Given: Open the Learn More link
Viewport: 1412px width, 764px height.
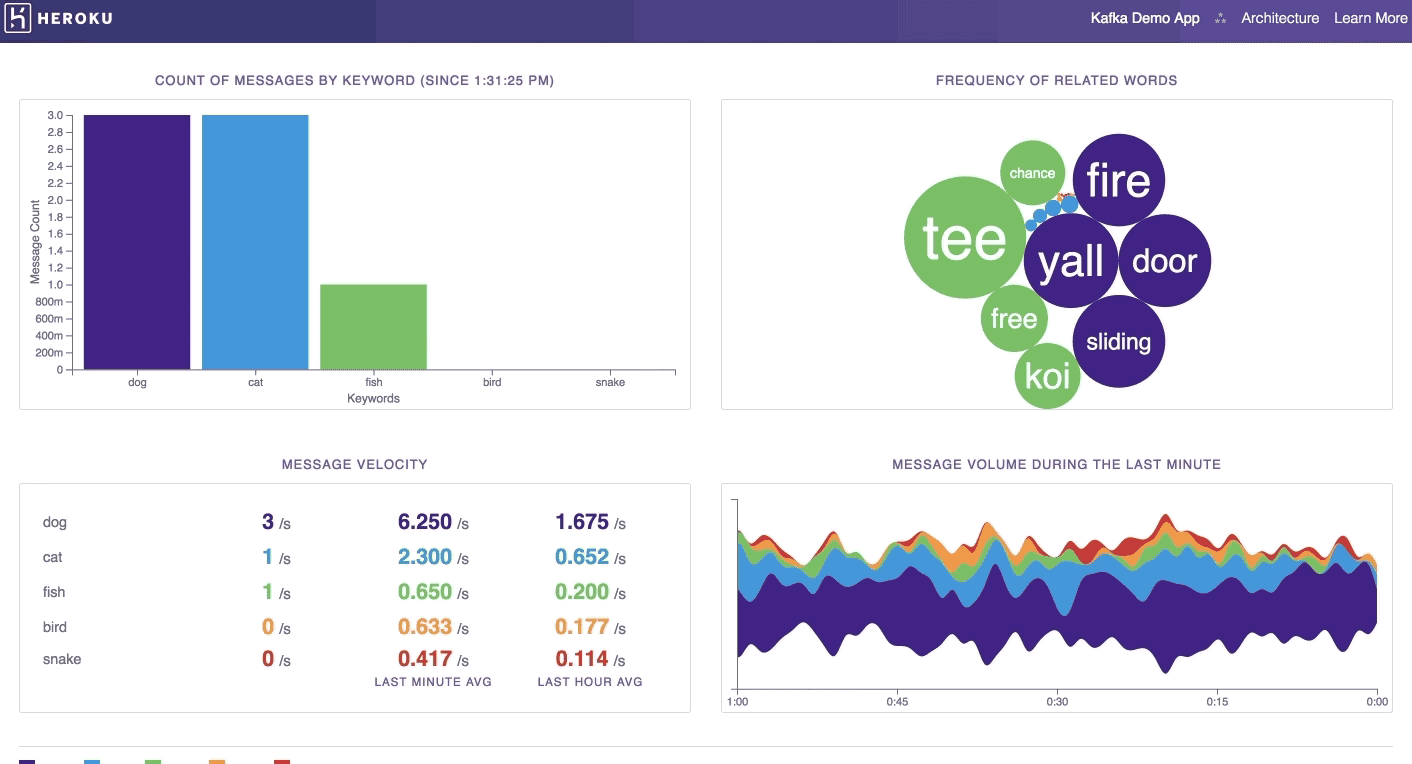Looking at the screenshot, I should 1370,17.
